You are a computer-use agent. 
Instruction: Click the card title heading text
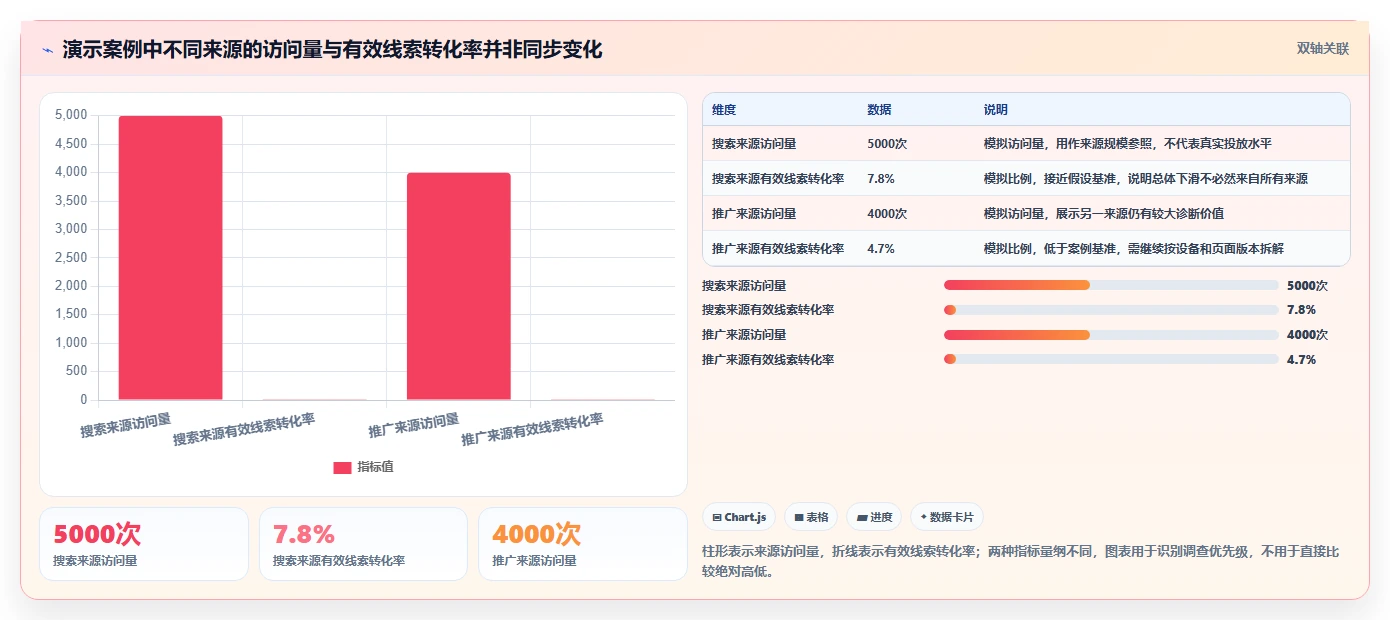pos(332,49)
